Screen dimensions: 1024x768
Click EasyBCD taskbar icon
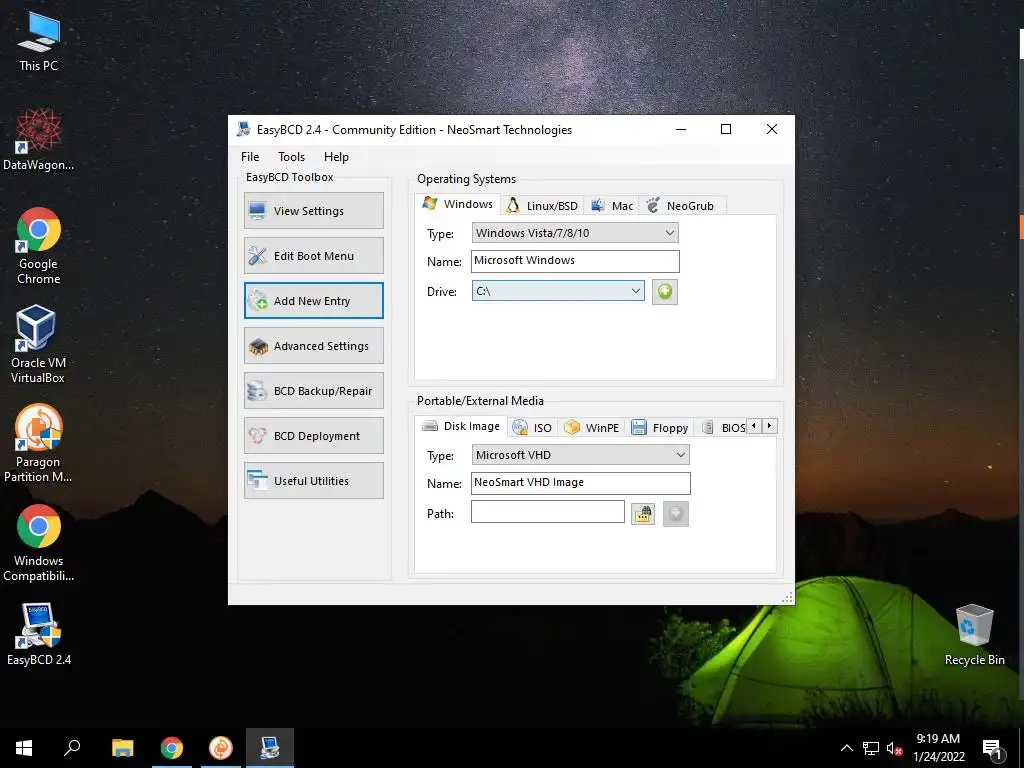pyautogui.click(x=270, y=748)
